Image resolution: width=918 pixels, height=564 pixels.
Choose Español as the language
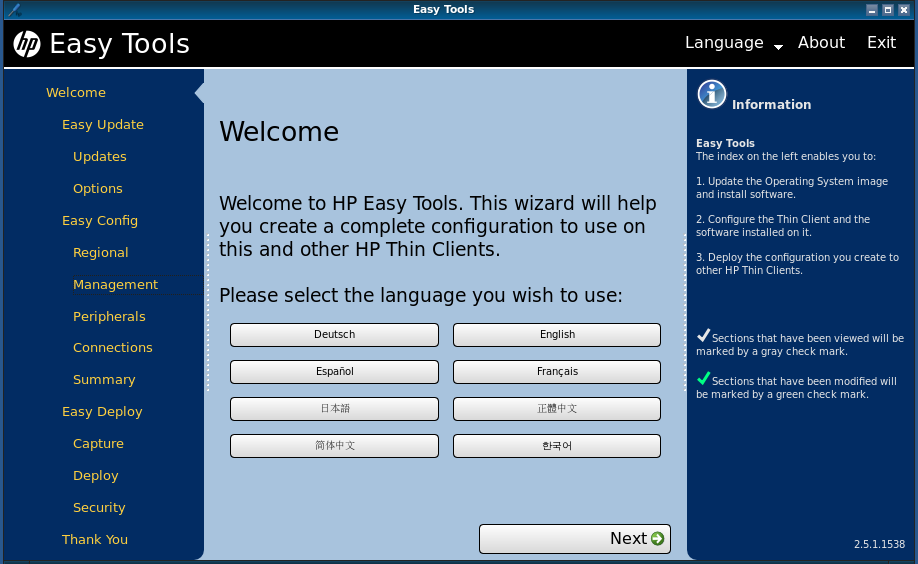pos(334,371)
